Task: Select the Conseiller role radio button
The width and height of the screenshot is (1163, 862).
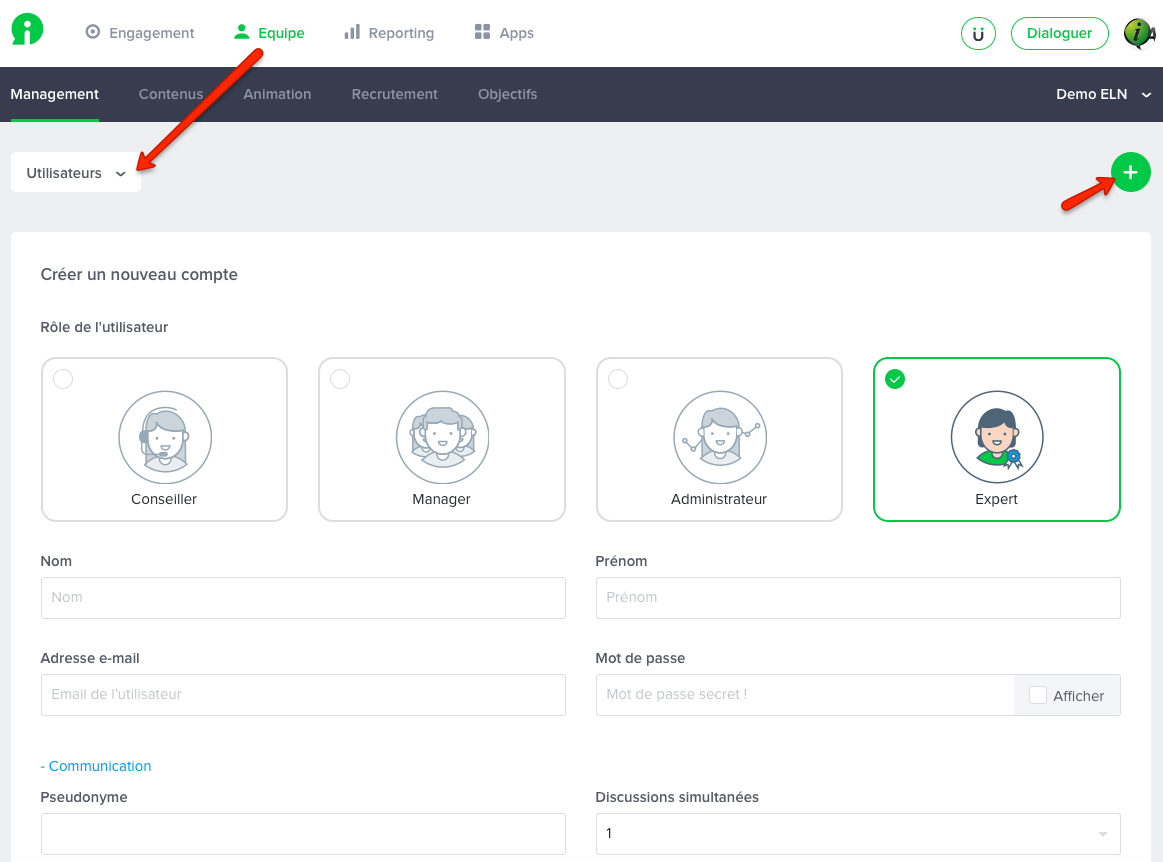Action: 63,379
